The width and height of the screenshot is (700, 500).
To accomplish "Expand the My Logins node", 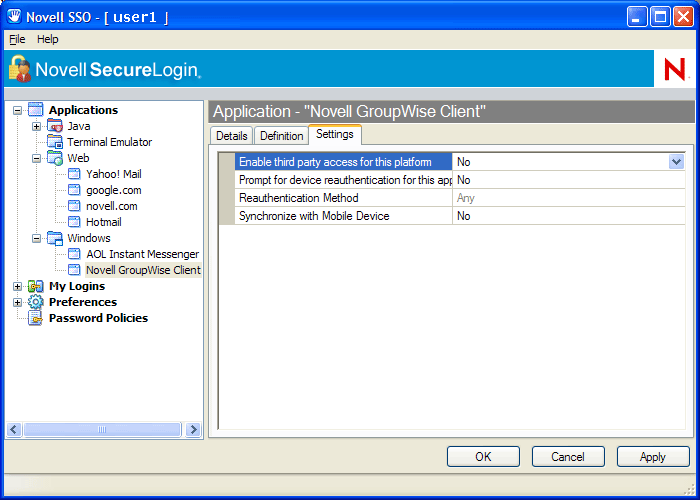I will (17, 287).
